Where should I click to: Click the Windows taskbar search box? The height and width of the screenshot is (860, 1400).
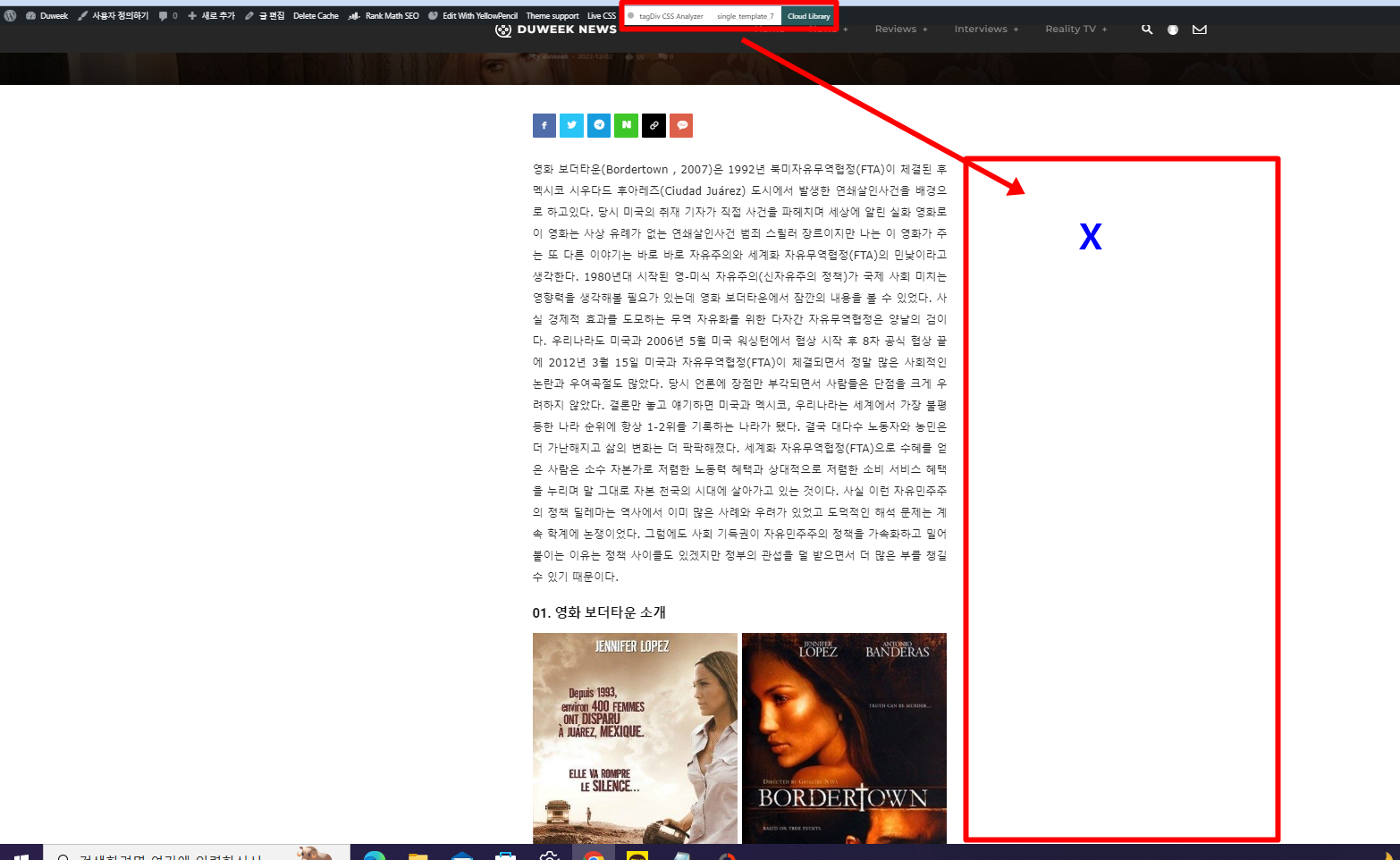point(197,853)
